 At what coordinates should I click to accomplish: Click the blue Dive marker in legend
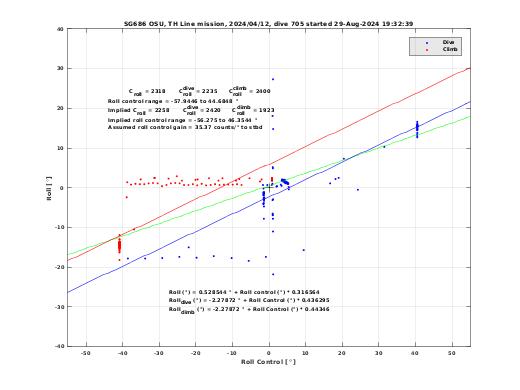(x=427, y=43)
